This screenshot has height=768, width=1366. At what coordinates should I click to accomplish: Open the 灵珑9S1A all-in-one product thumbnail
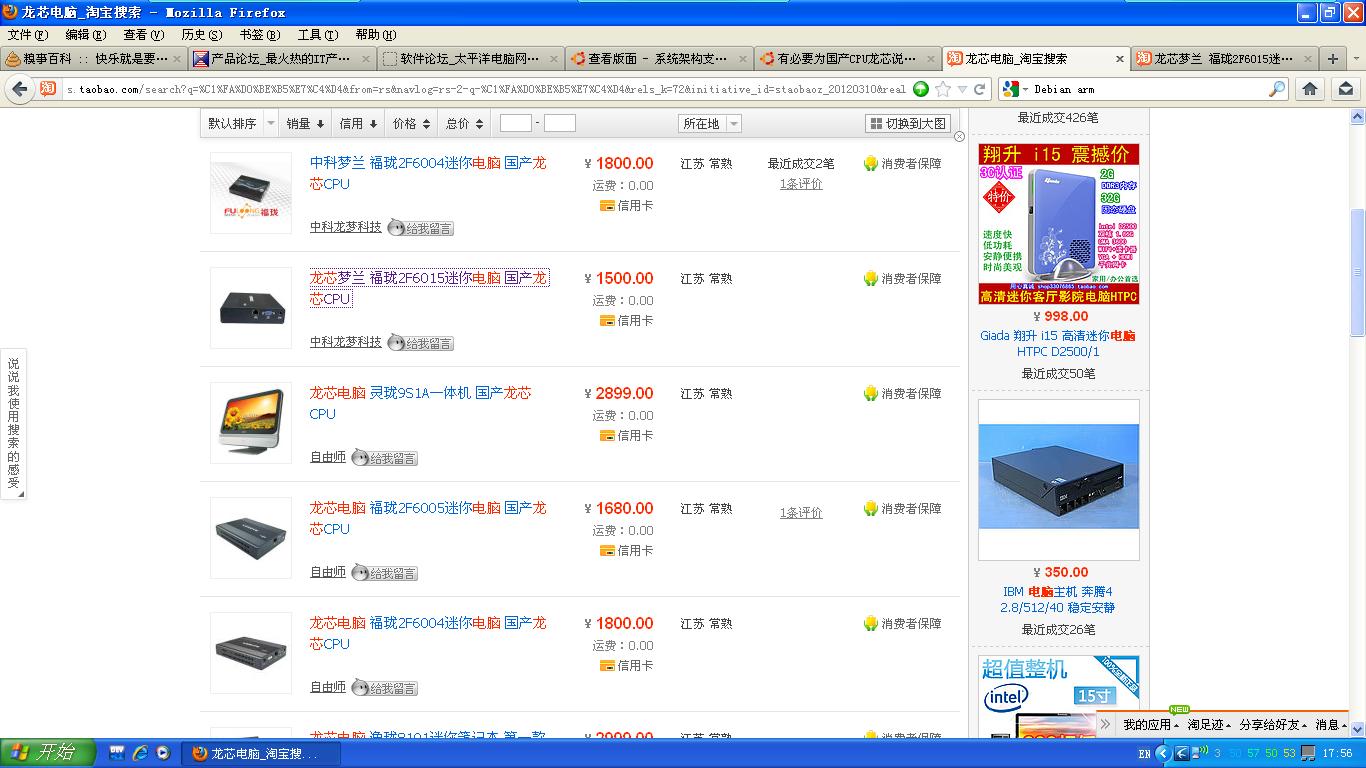coord(251,423)
